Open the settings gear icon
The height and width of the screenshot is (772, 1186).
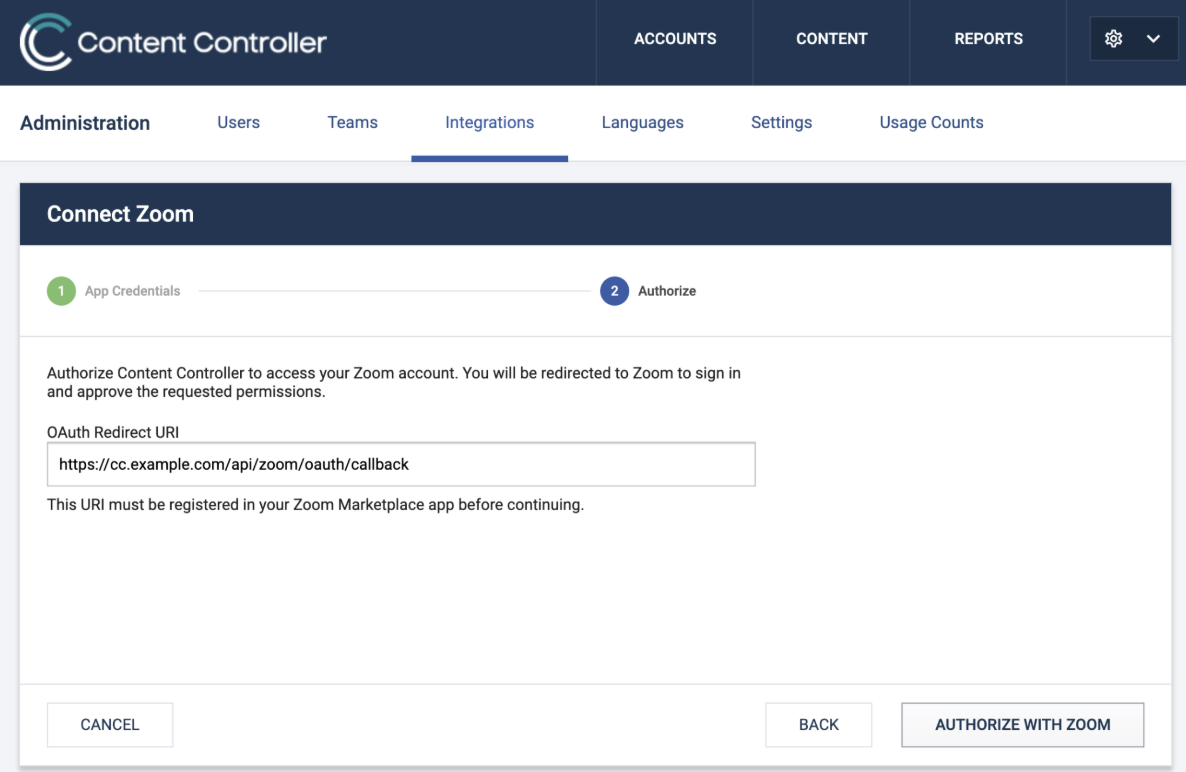pos(1113,39)
